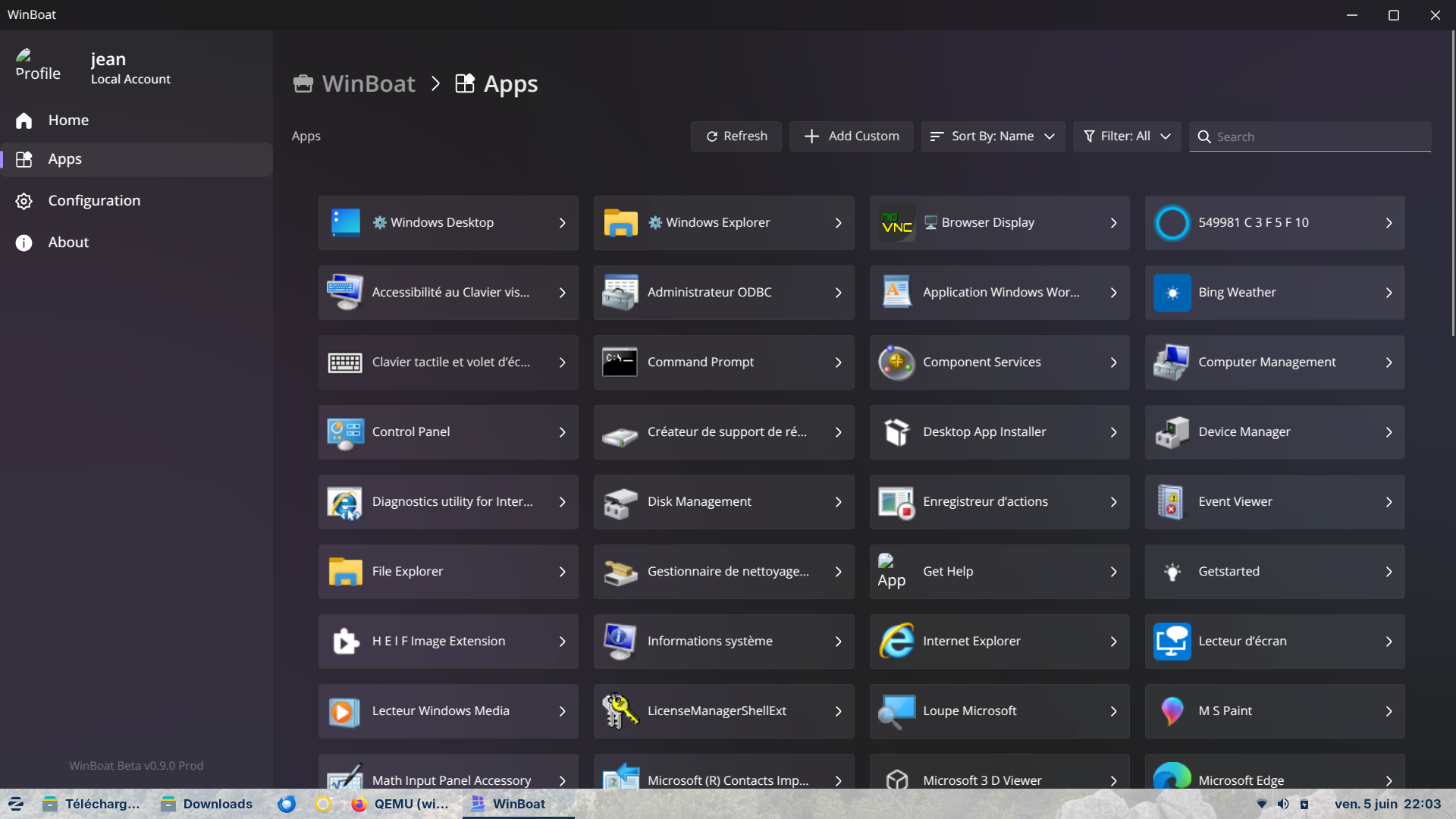Click the noVNC Browser Display icon

[896, 223]
